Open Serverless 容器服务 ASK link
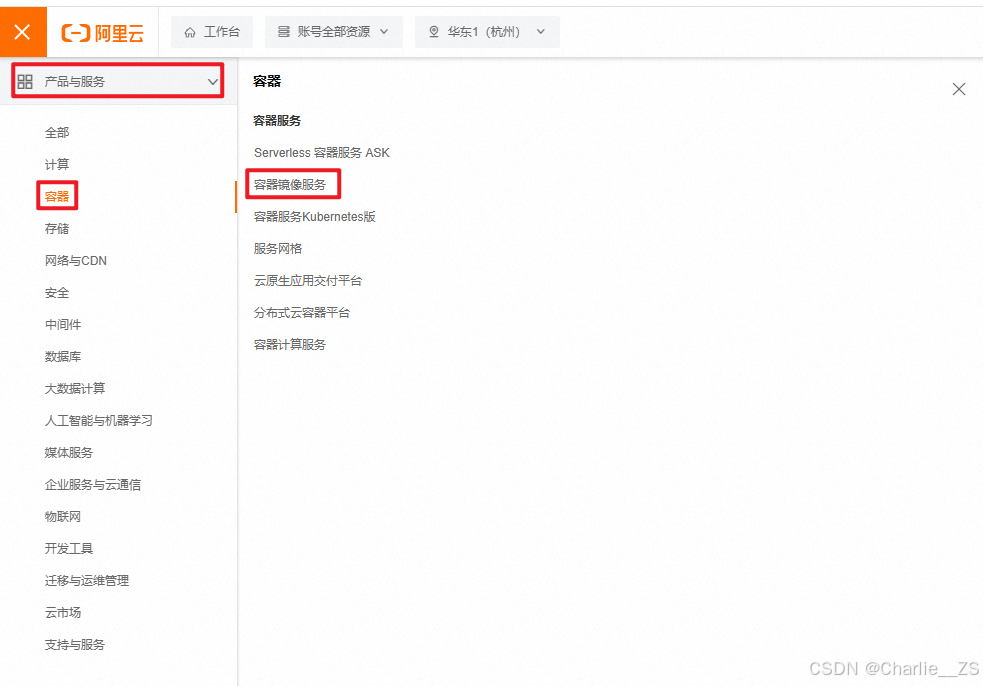The width and height of the screenshot is (983, 686). [322, 152]
